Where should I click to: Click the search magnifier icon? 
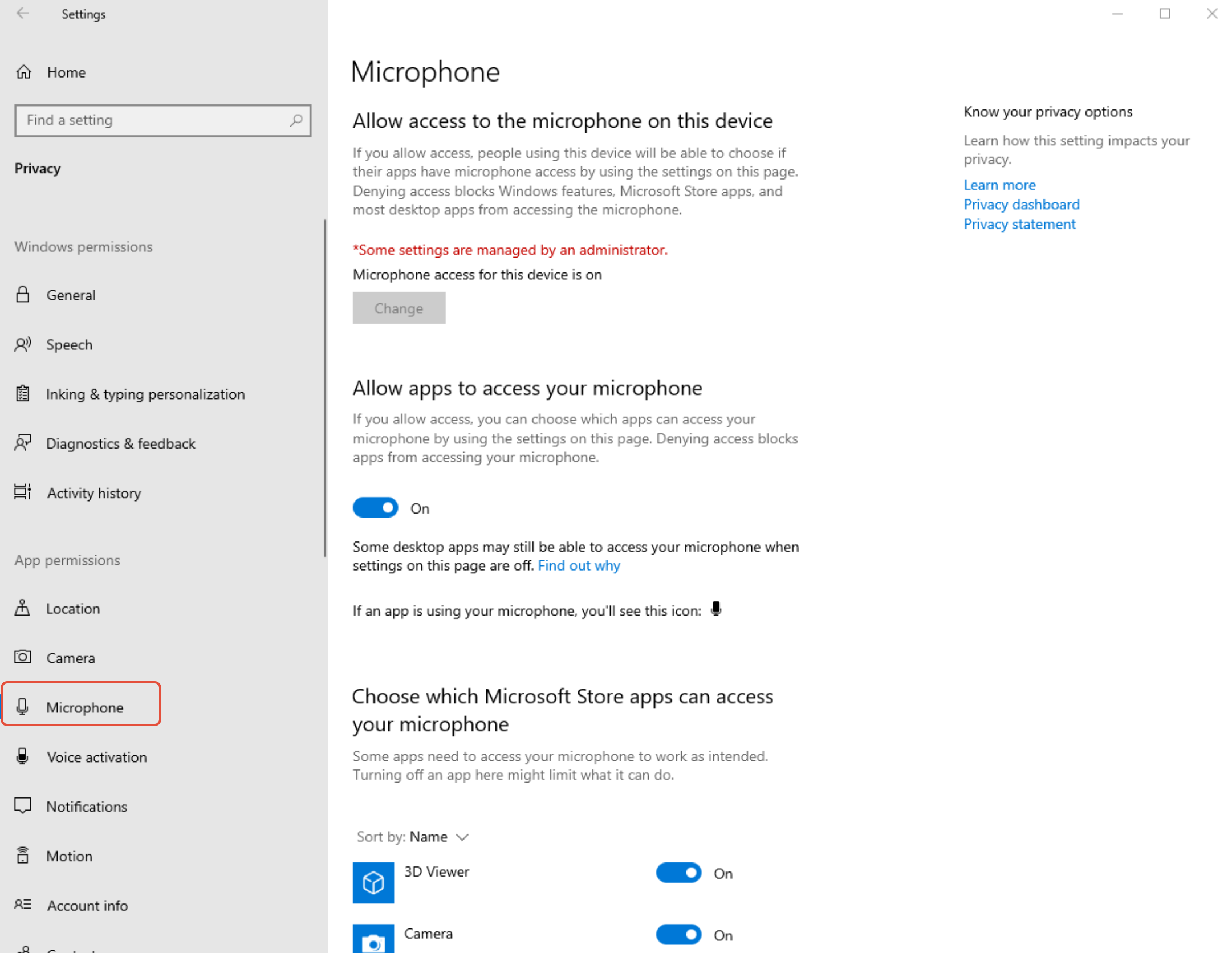(x=296, y=120)
